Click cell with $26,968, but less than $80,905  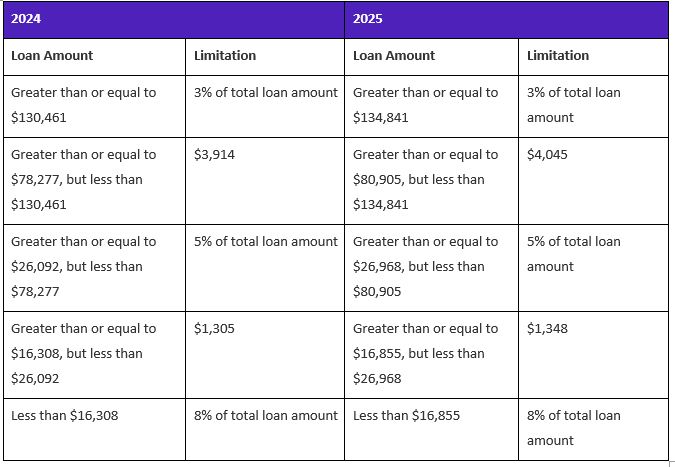pyautogui.click(x=431, y=268)
